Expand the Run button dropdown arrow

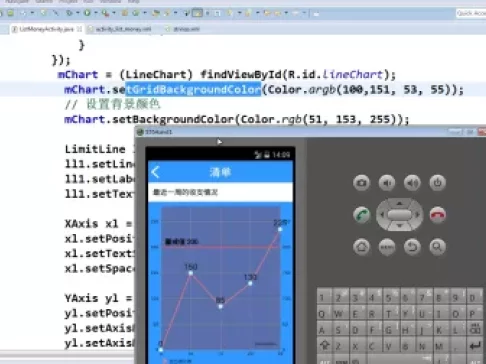point(95,13)
